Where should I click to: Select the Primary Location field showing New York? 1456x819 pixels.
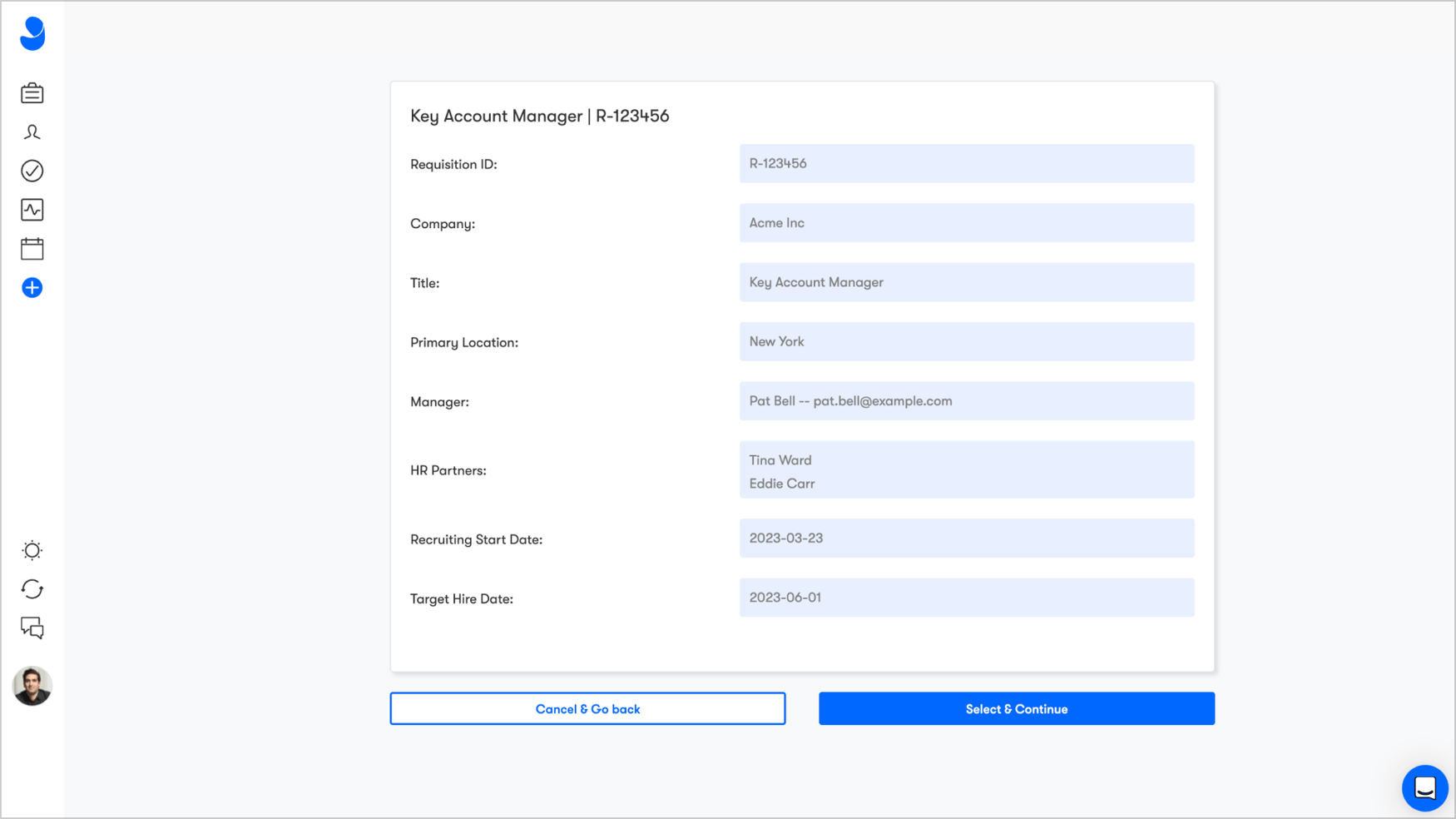click(966, 341)
